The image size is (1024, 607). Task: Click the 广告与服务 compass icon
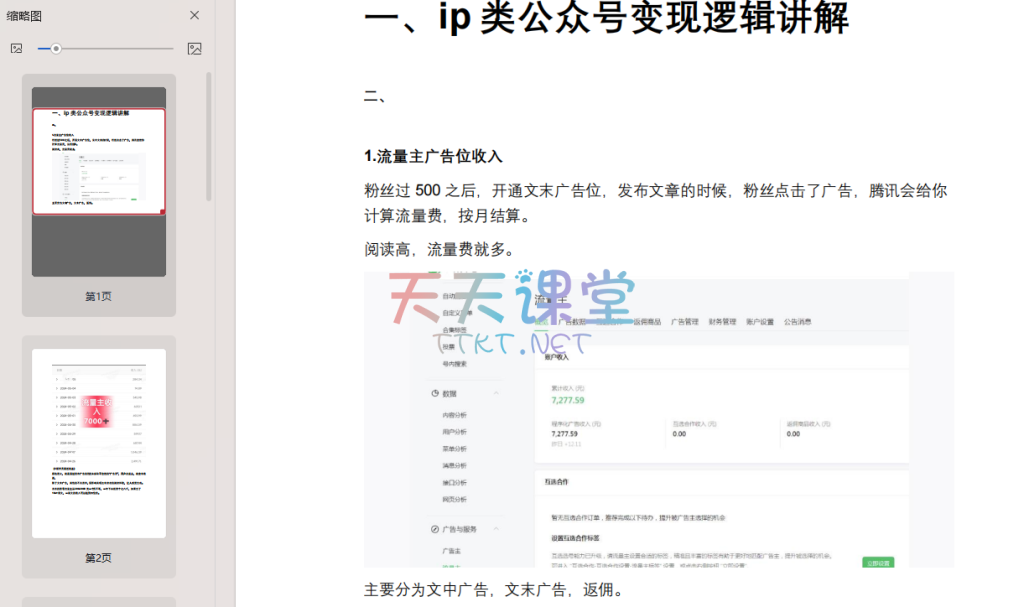click(x=435, y=529)
